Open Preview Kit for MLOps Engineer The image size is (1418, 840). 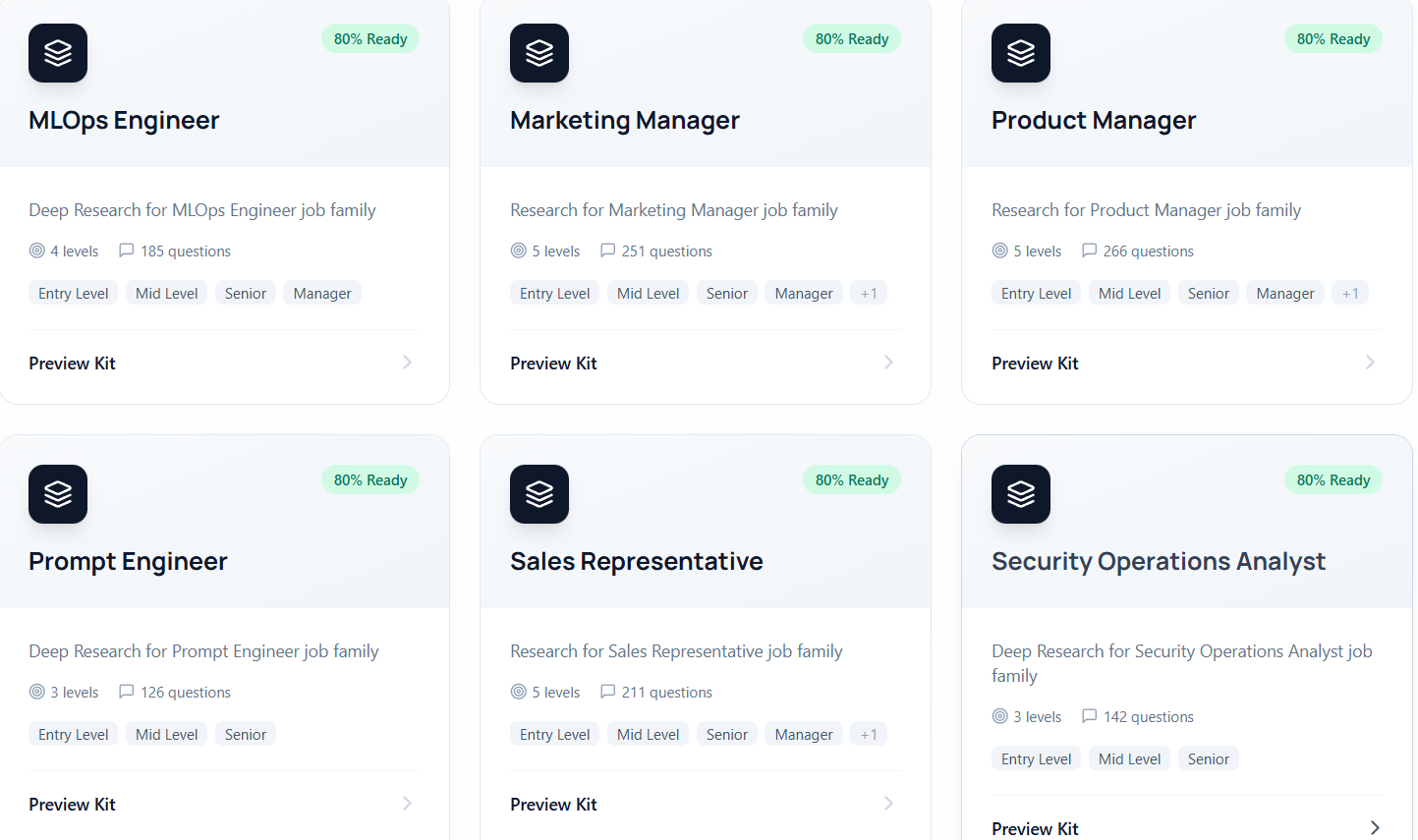click(72, 363)
